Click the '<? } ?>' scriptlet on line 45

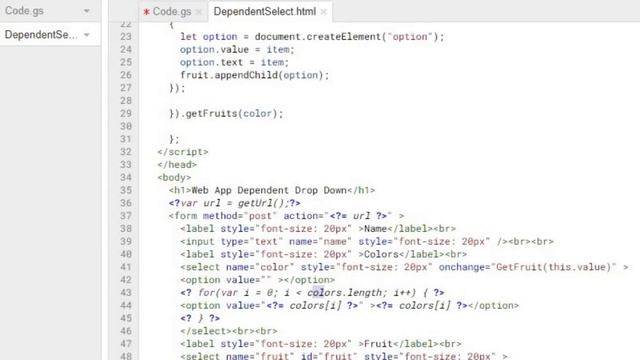tap(200, 318)
